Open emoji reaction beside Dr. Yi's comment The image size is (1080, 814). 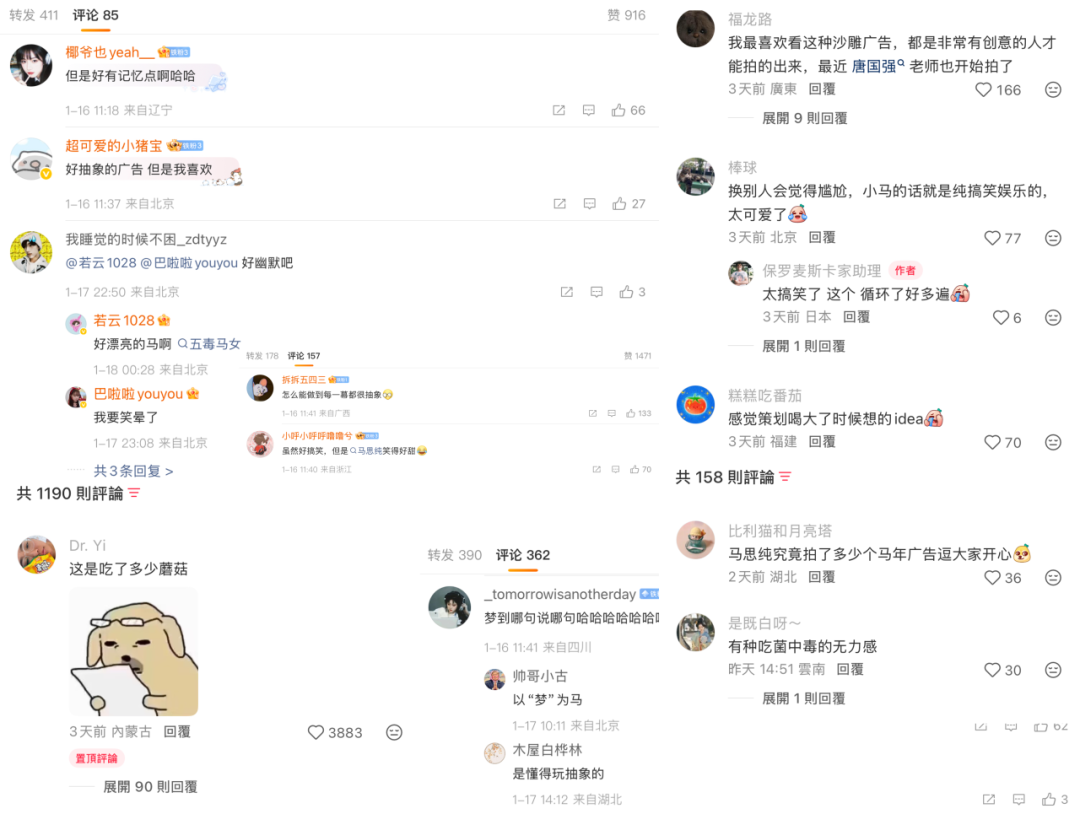tap(394, 732)
